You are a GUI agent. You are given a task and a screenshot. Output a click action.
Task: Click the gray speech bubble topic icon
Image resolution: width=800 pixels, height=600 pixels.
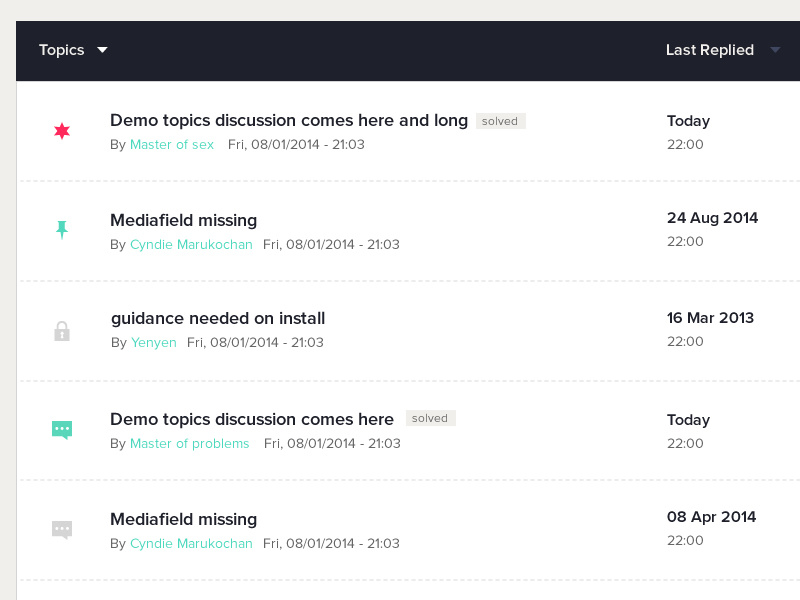[62, 529]
